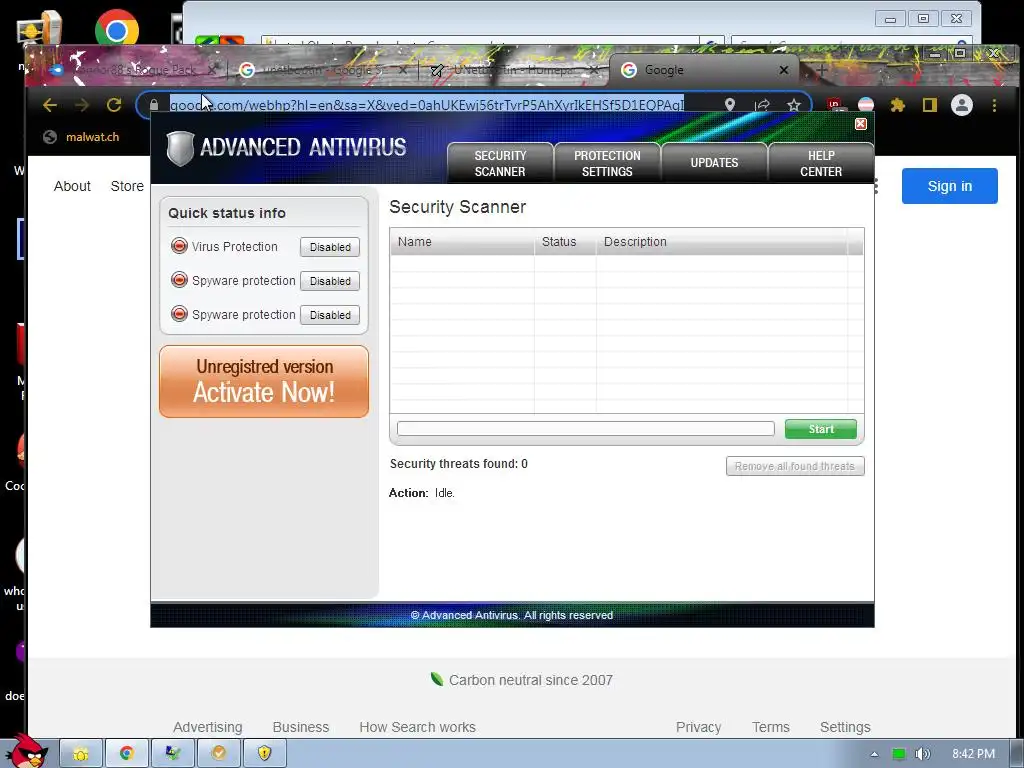Screen dimensions: 1024x768
Task: Open the About link on Google
Action: tap(72, 186)
